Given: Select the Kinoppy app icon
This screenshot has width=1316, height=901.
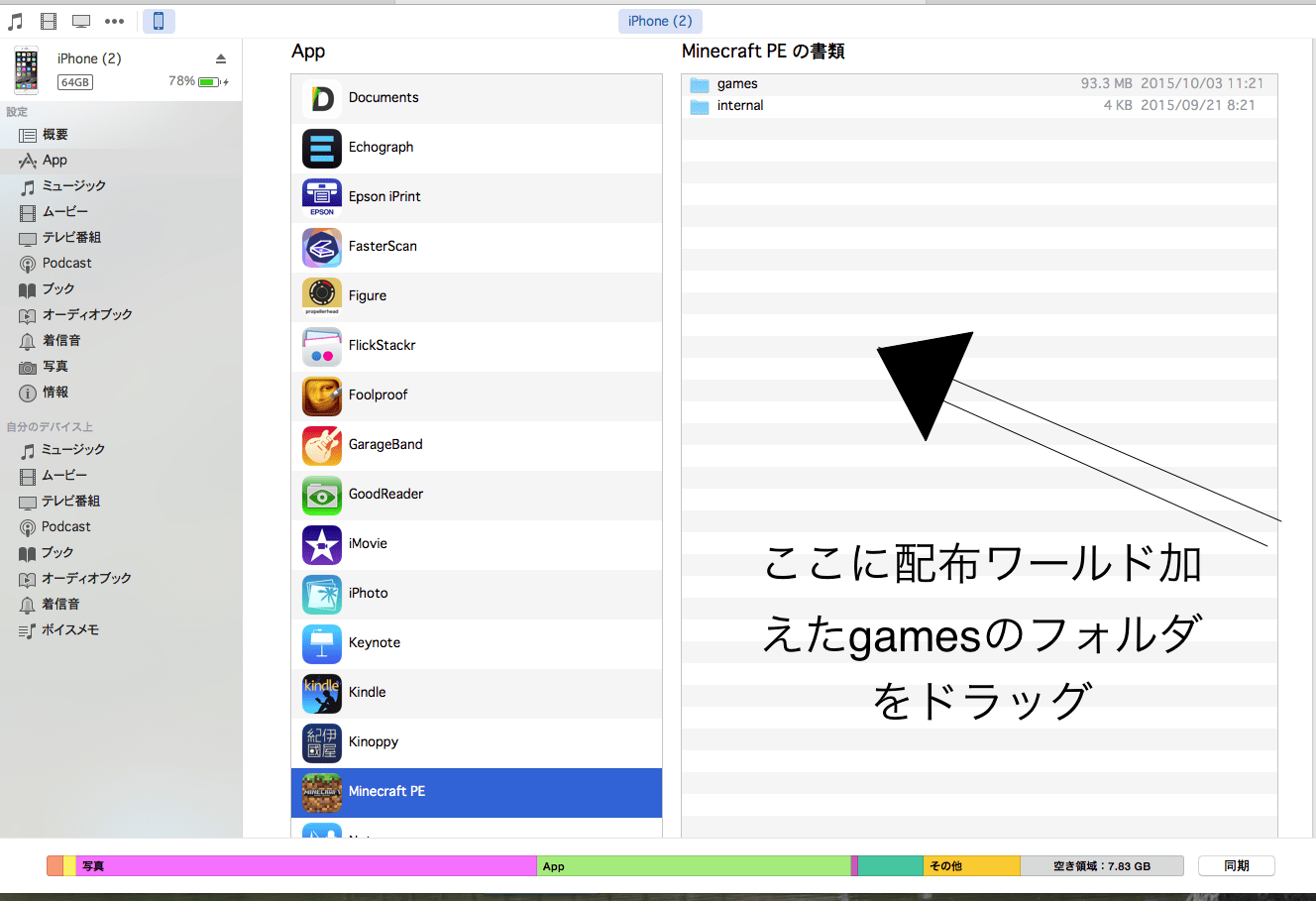Looking at the screenshot, I should (x=322, y=742).
